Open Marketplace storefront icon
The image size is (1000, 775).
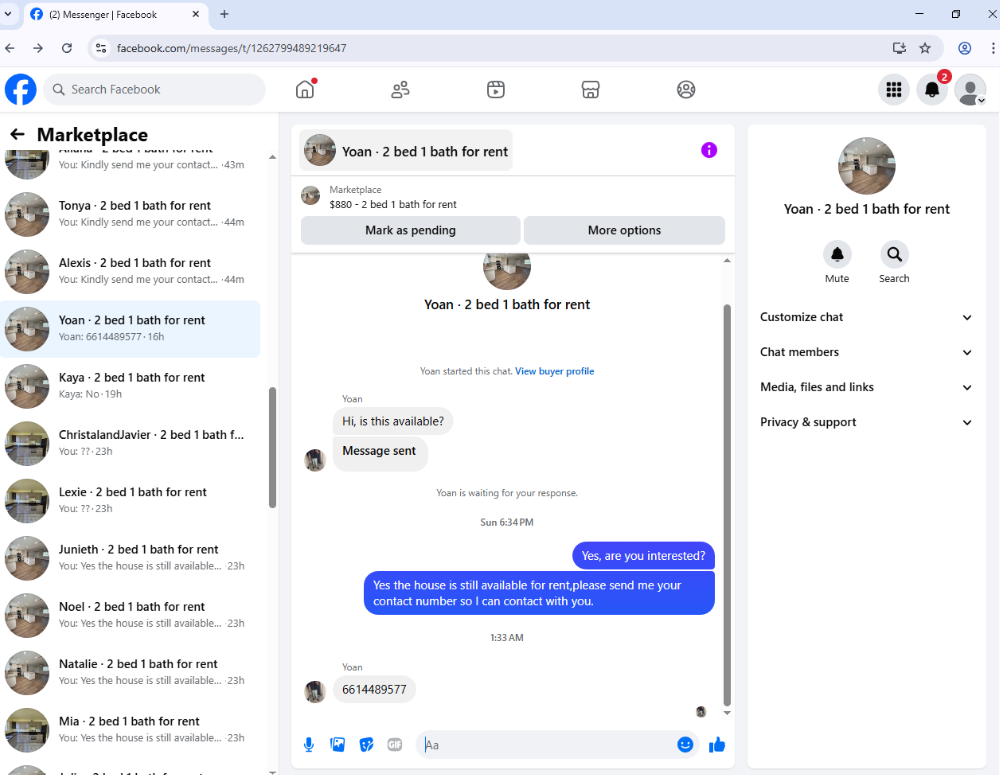(x=591, y=89)
